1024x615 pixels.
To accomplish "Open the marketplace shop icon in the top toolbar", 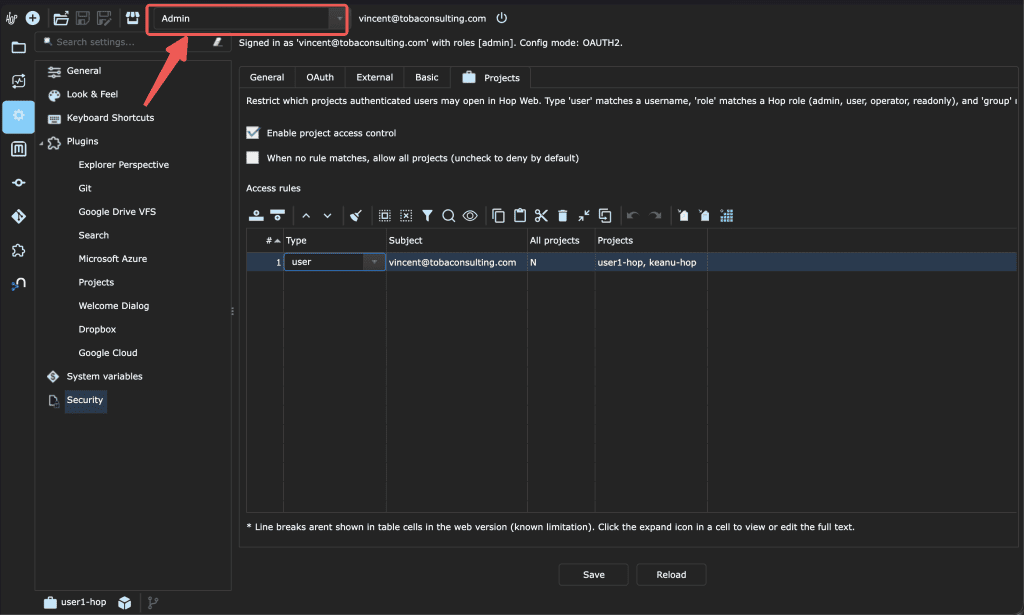I will click(x=133, y=18).
